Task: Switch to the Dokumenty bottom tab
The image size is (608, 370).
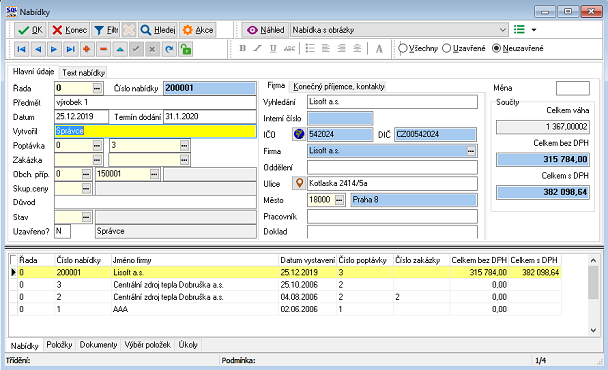Action: (x=98, y=345)
